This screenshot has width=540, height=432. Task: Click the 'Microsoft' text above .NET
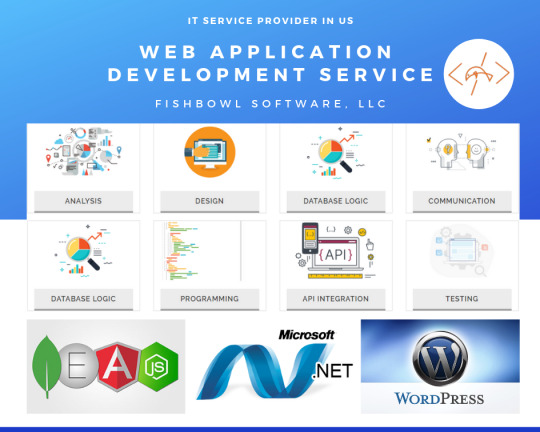(307, 335)
